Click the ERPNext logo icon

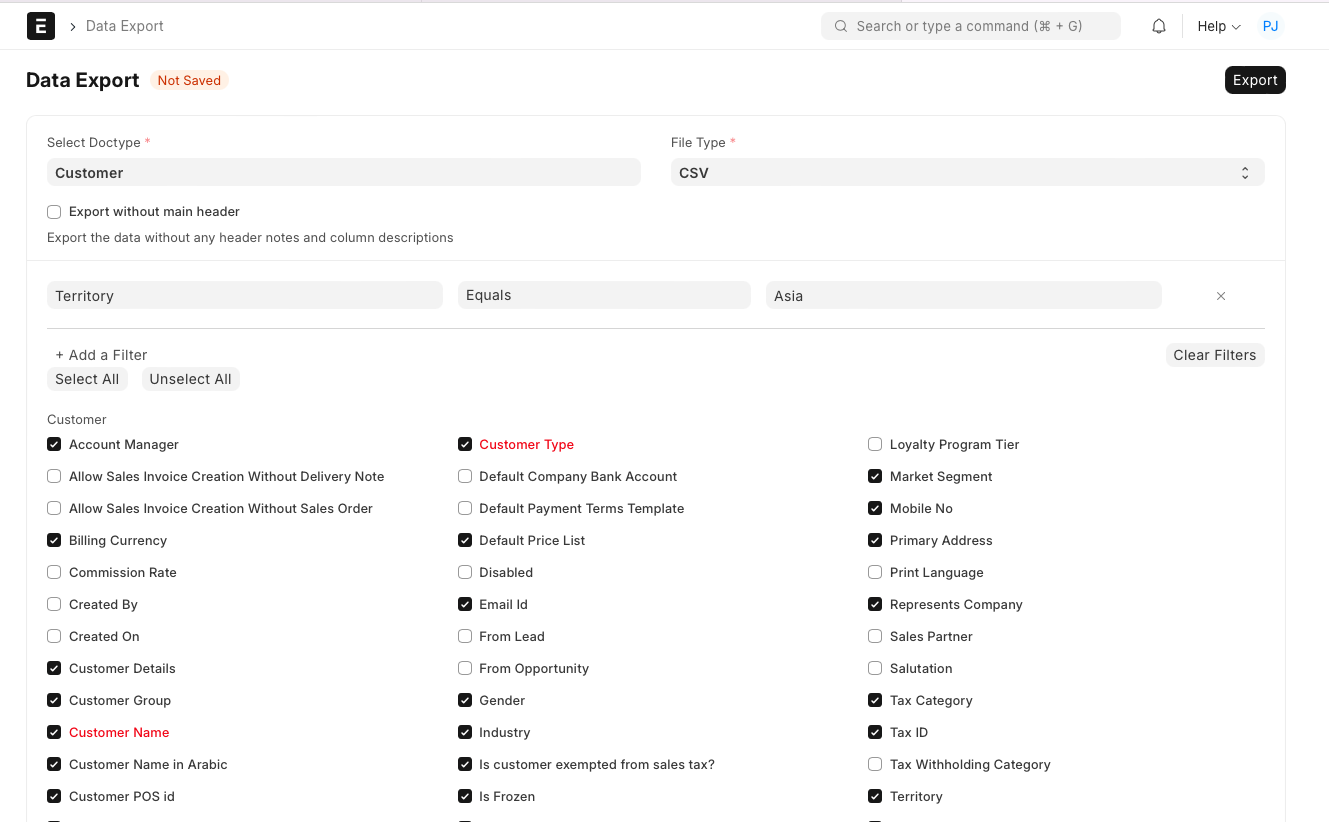point(40,26)
